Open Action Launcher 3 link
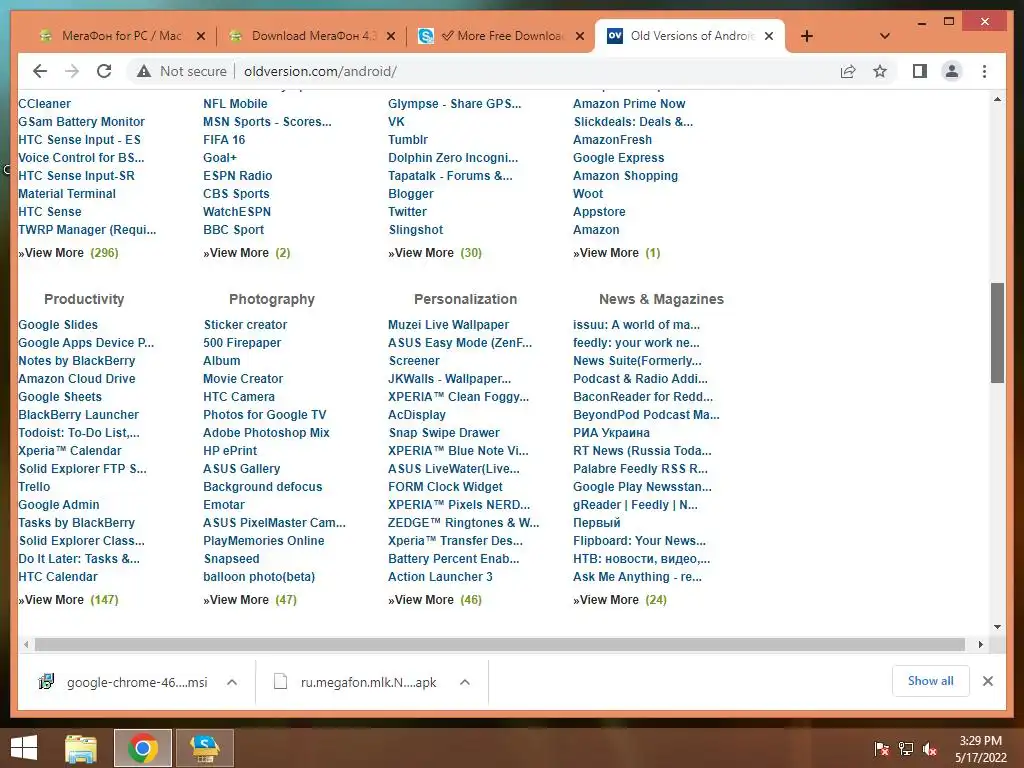Viewport: 1024px width, 768px height. tap(440, 577)
